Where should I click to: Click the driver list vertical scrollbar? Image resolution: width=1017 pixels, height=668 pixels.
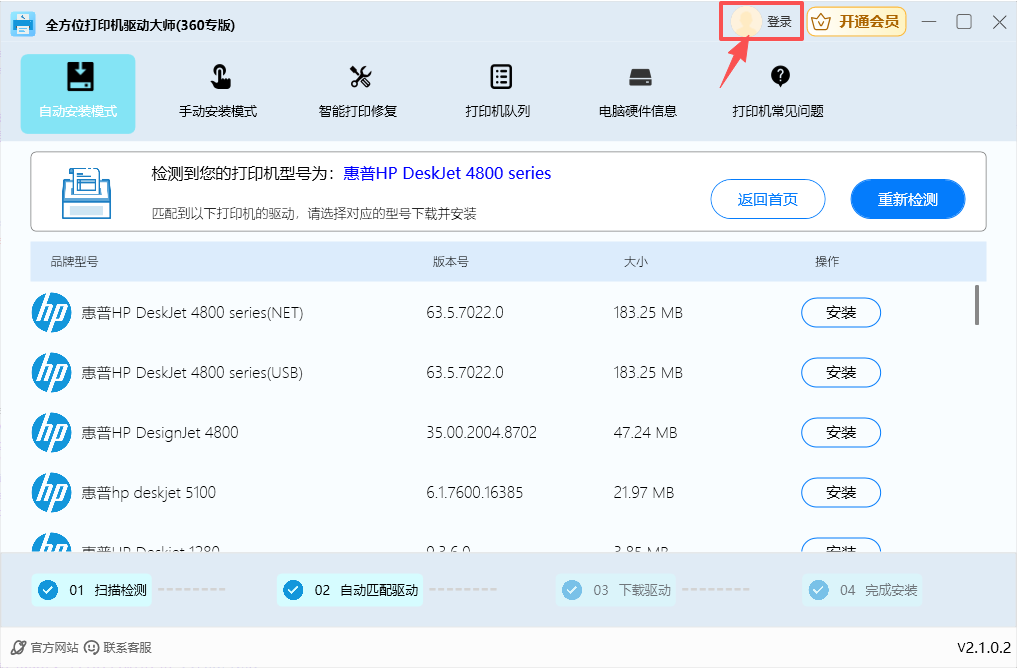point(976,305)
